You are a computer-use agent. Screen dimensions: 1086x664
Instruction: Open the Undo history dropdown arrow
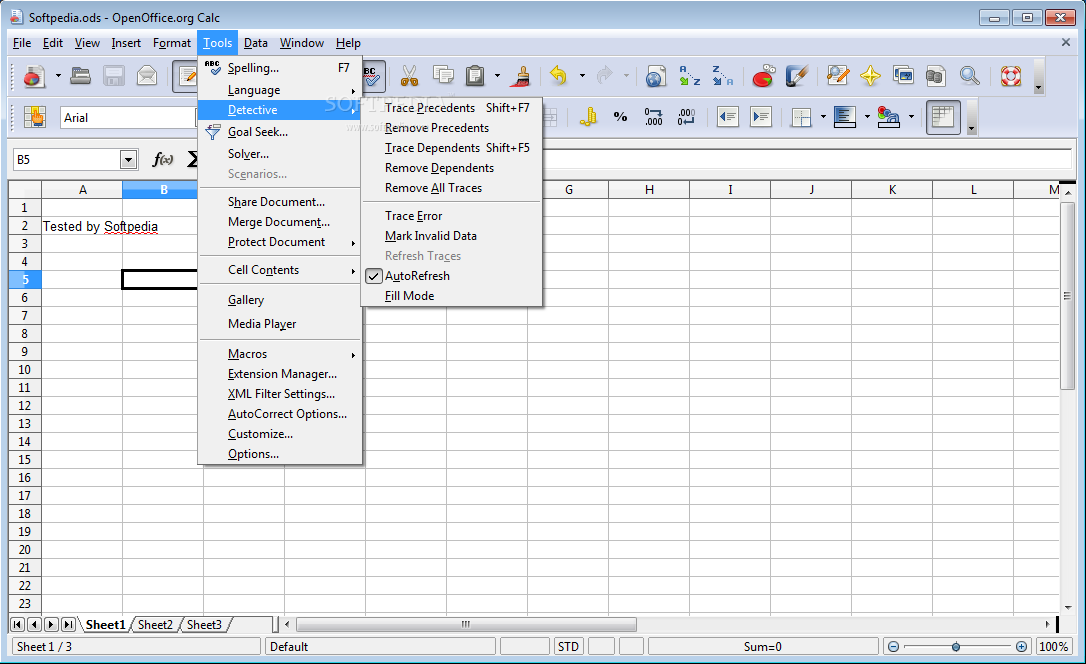[582, 75]
